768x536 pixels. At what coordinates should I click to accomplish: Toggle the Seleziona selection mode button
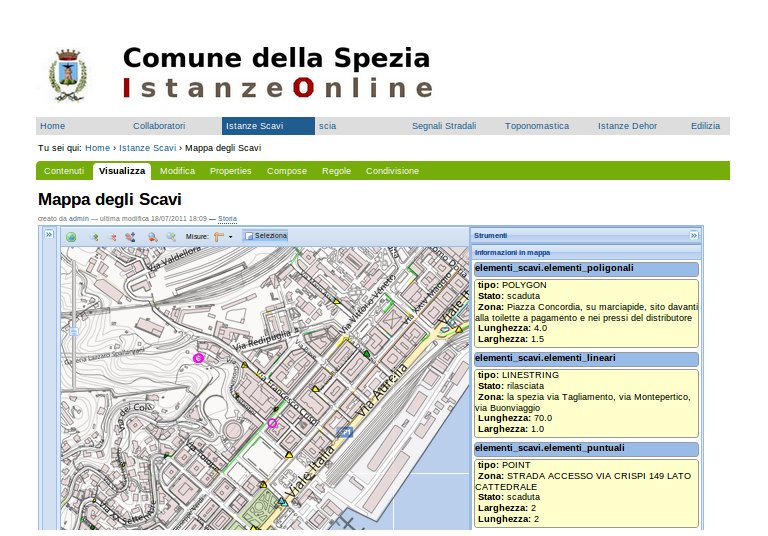tap(266, 237)
